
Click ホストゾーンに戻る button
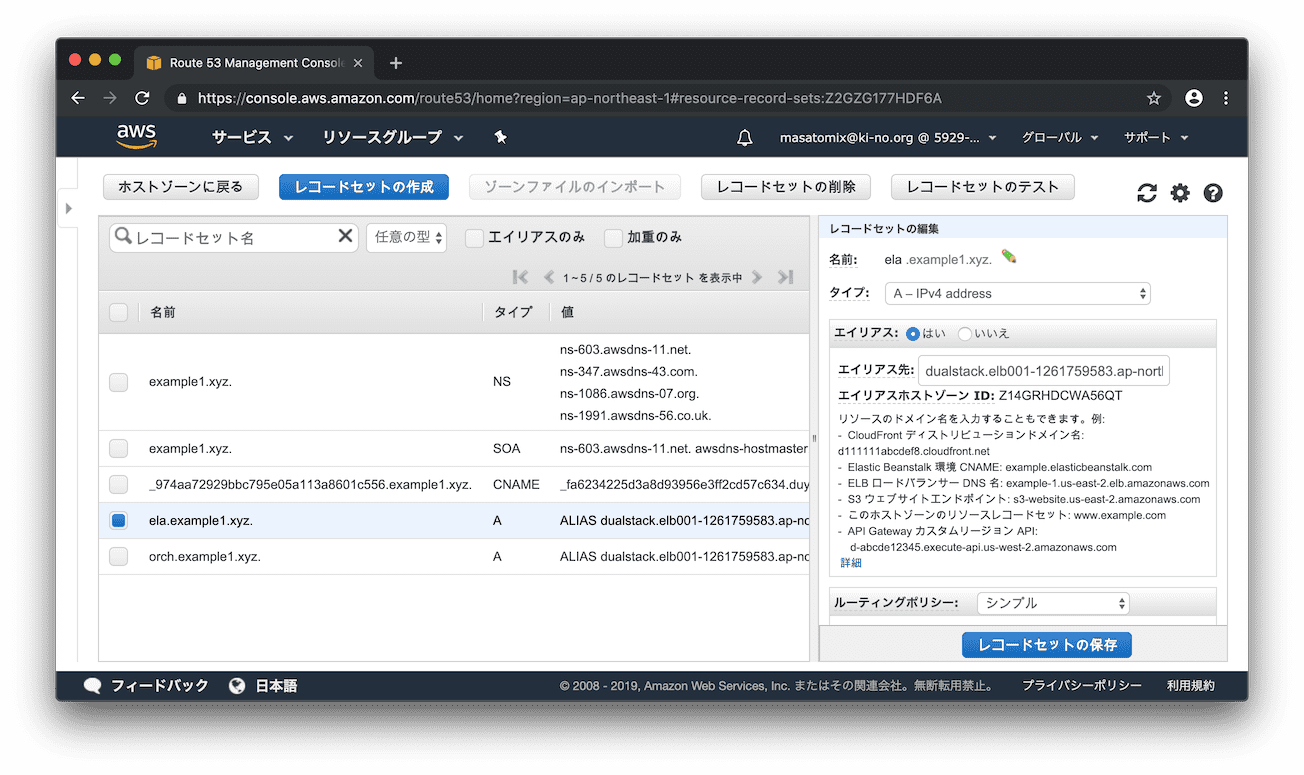tap(181, 187)
